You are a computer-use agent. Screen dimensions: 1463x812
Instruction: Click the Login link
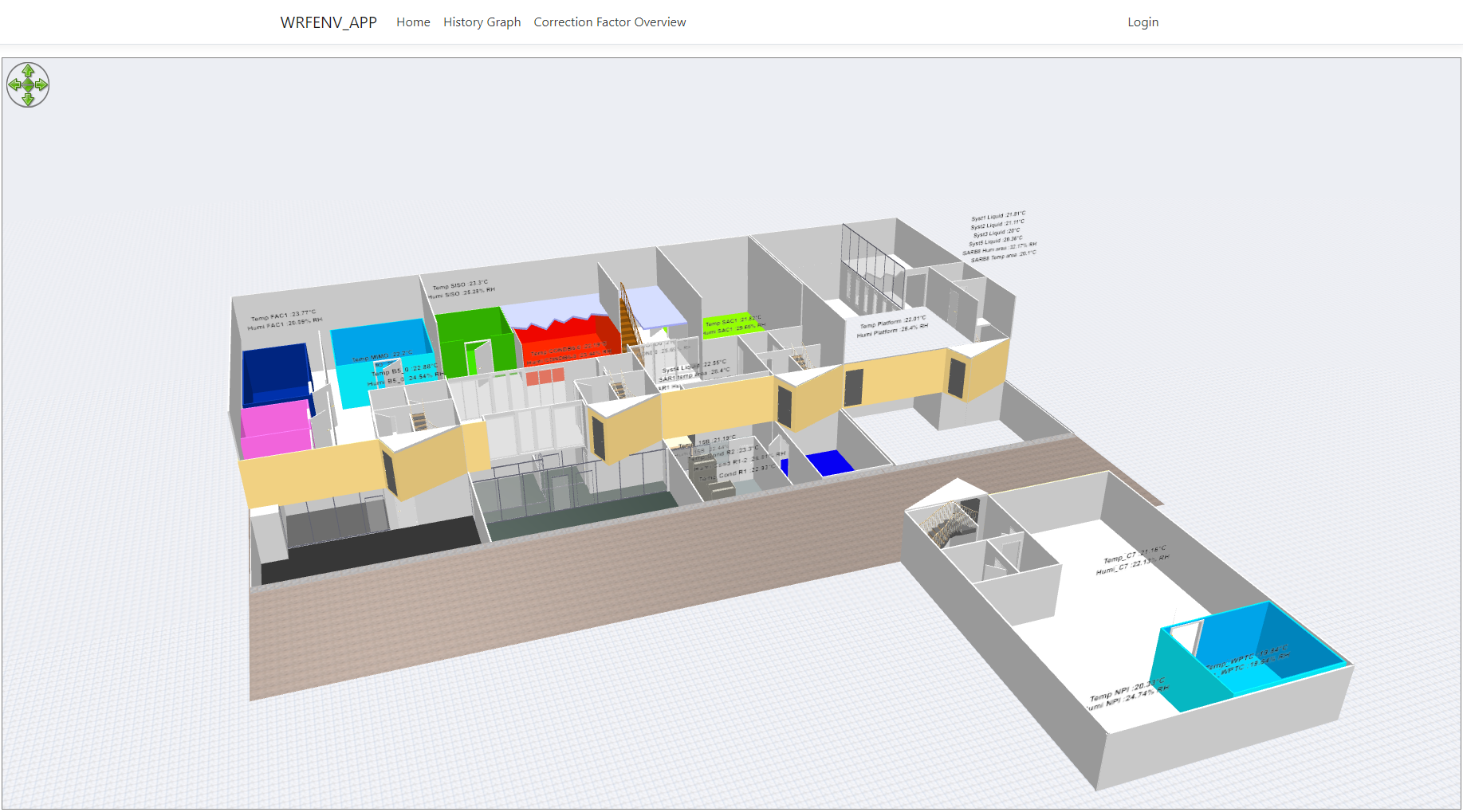coord(1142,22)
